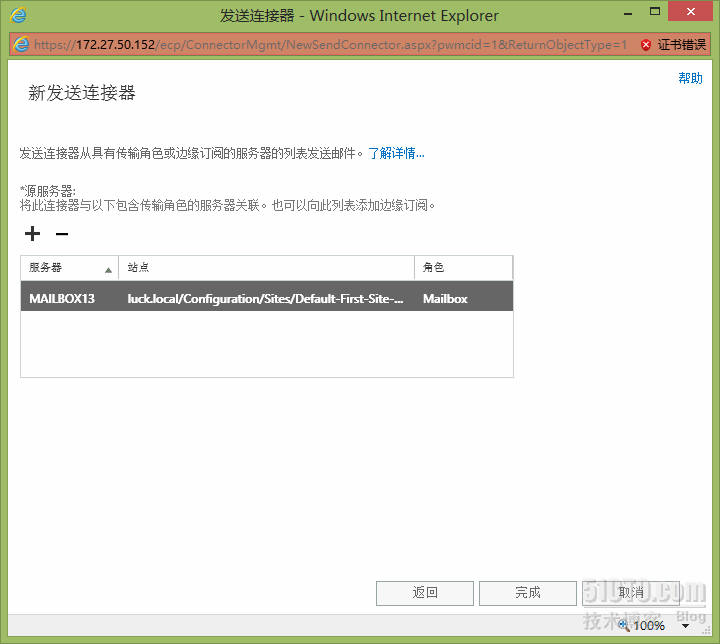Open the 帮助 help link
This screenshot has height=644, width=720.
pyautogui.click(x=690, y=78)
